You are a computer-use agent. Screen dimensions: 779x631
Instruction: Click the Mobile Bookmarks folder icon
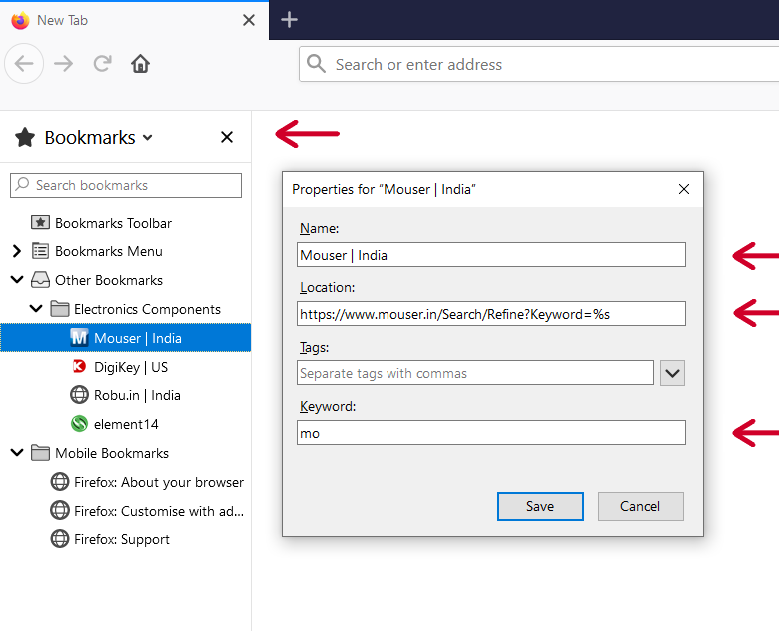(40, 453)
